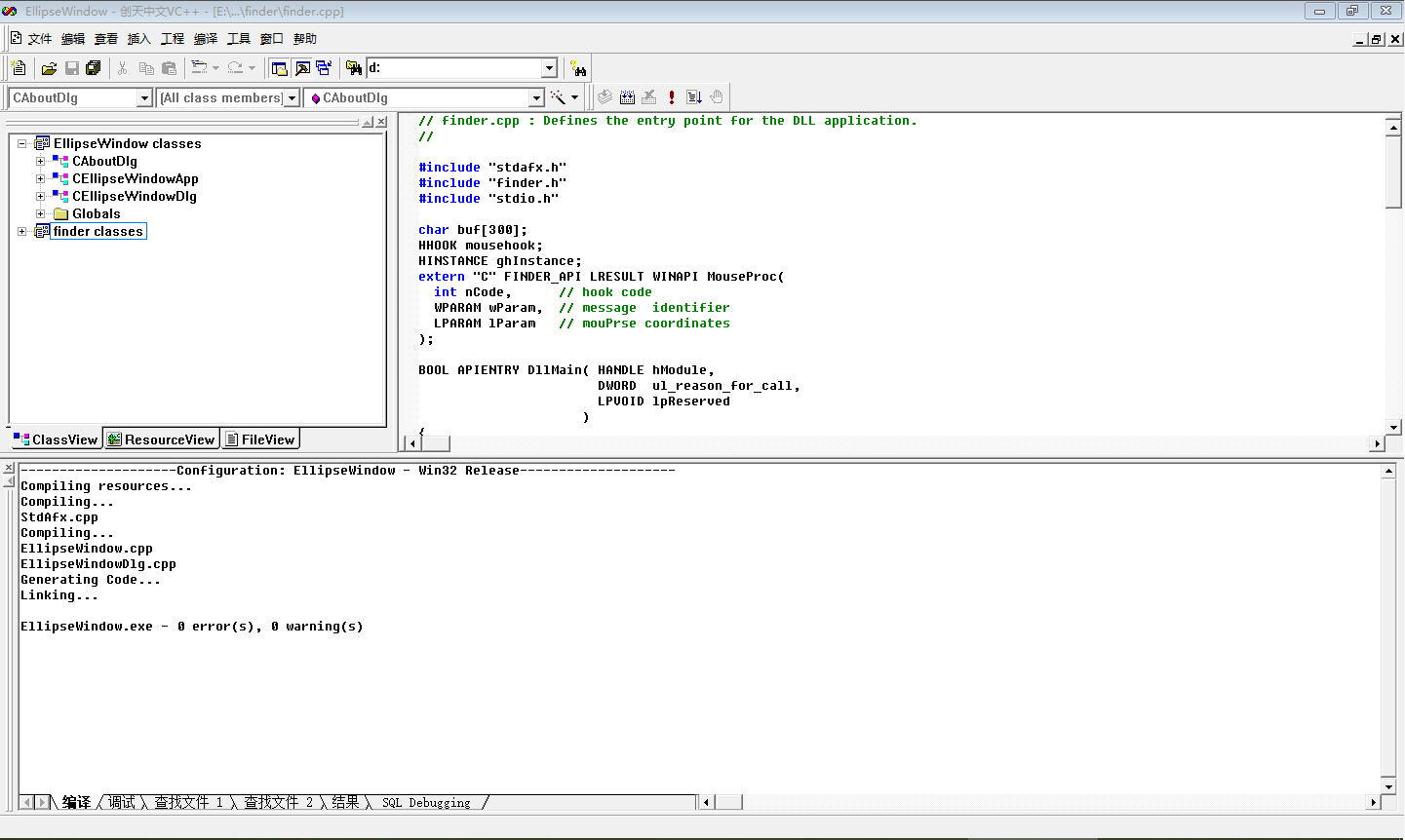Open the 查看 menu
The height and width of the screenshot is (840, 1405).
tap(106, 39)
